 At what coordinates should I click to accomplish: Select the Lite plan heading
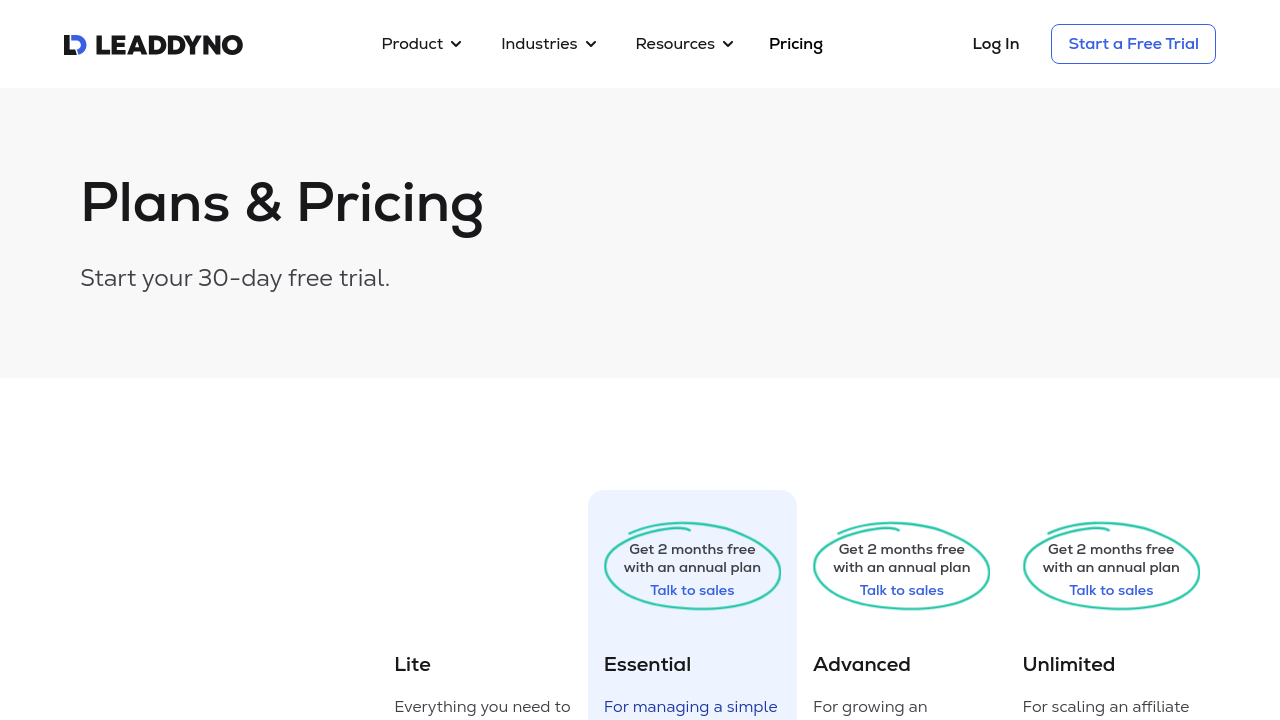(x=413, y=665)
